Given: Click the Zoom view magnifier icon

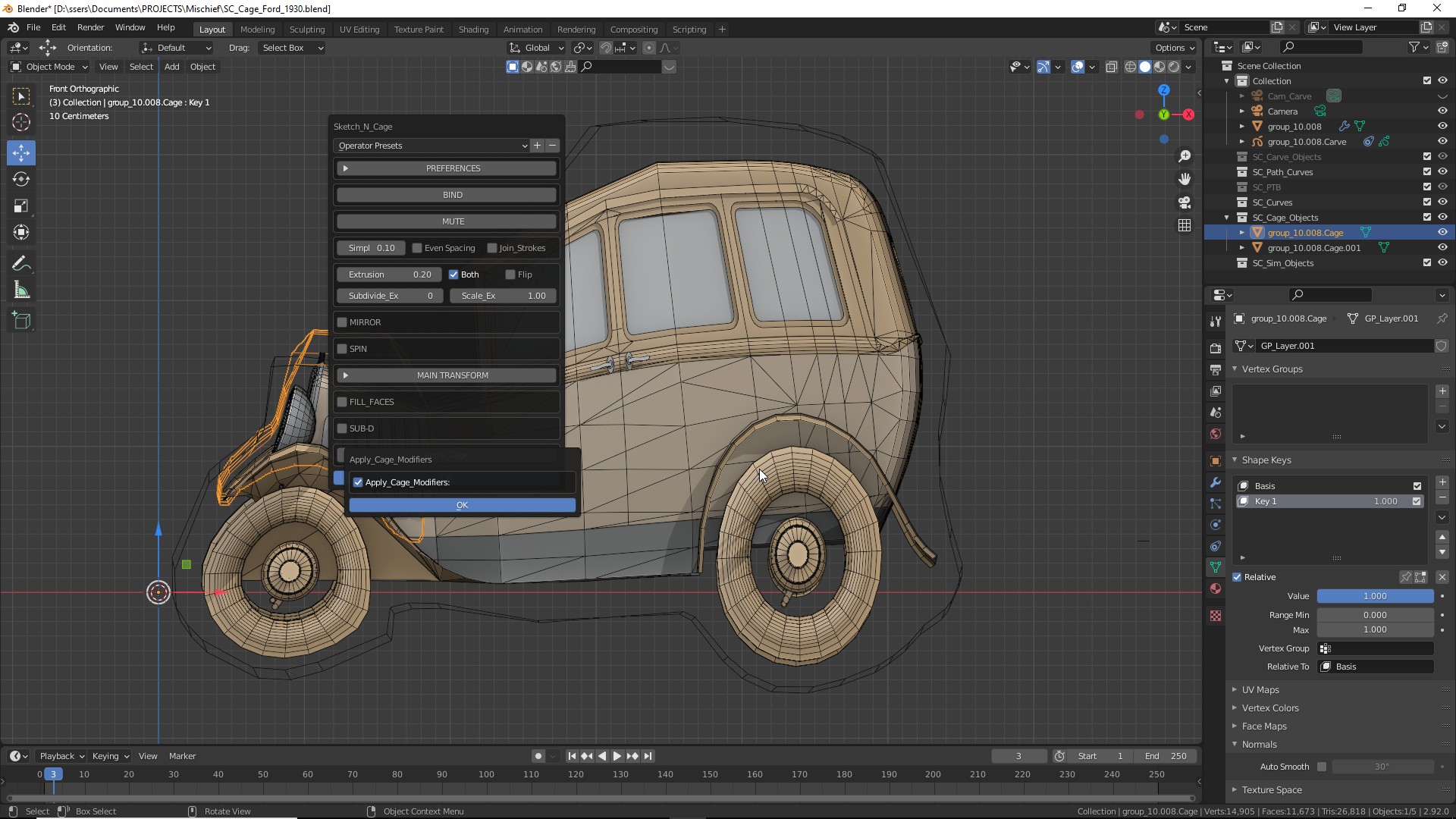Looking at the screenshot, I should [x=1184, y=156].
